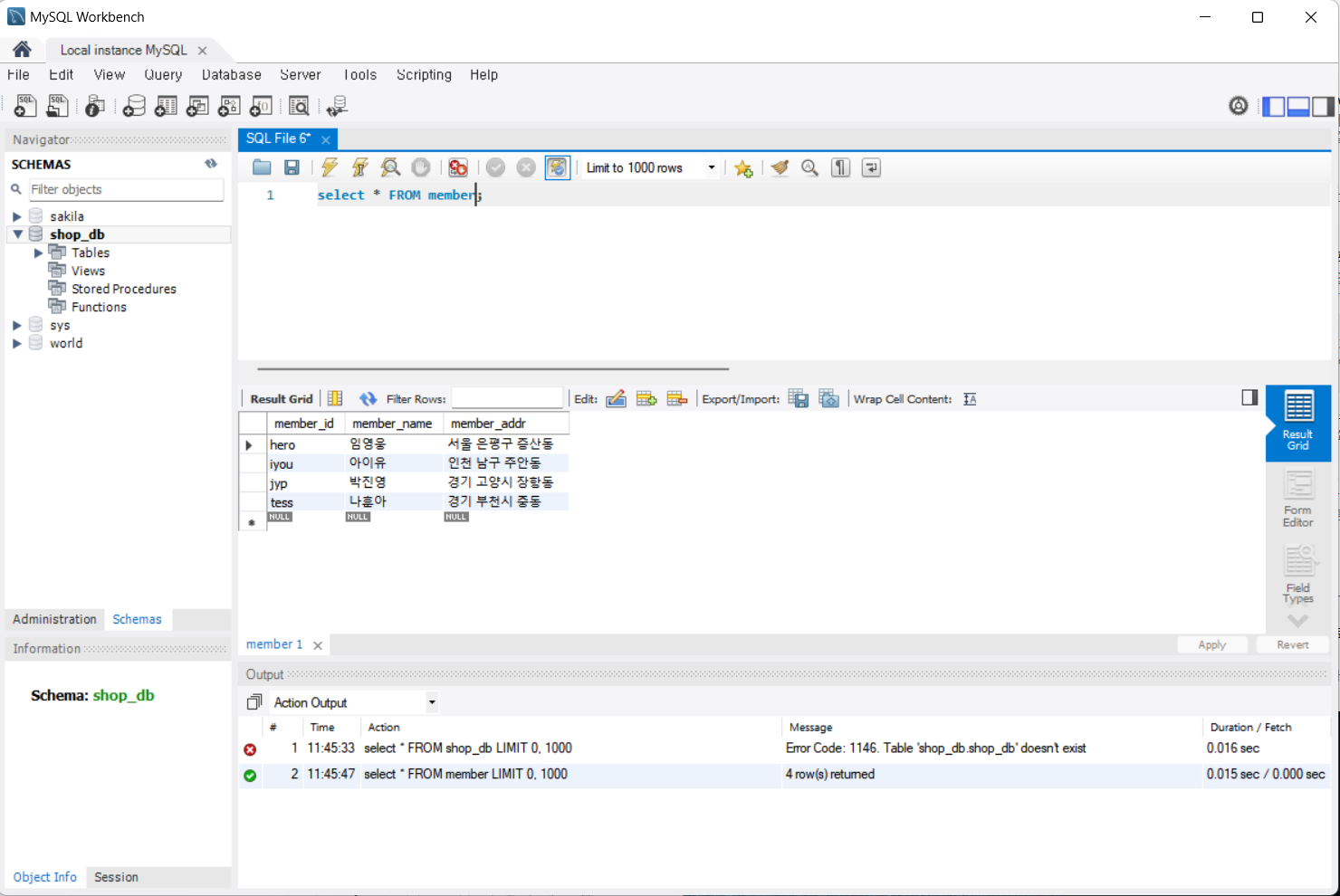Commit the current transaction
Image resolution: width=1340 pixels, height=896 pixels.
(x=495, y=167)
